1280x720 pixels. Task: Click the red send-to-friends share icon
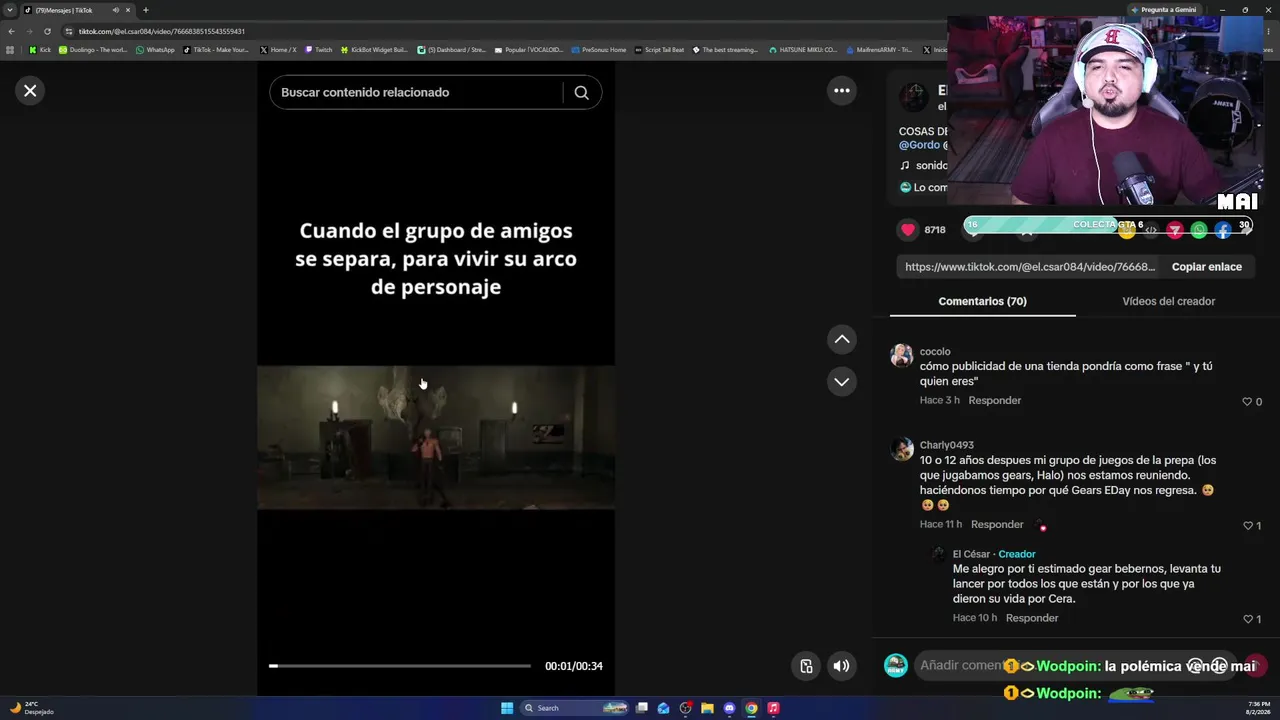point(1175,231)
